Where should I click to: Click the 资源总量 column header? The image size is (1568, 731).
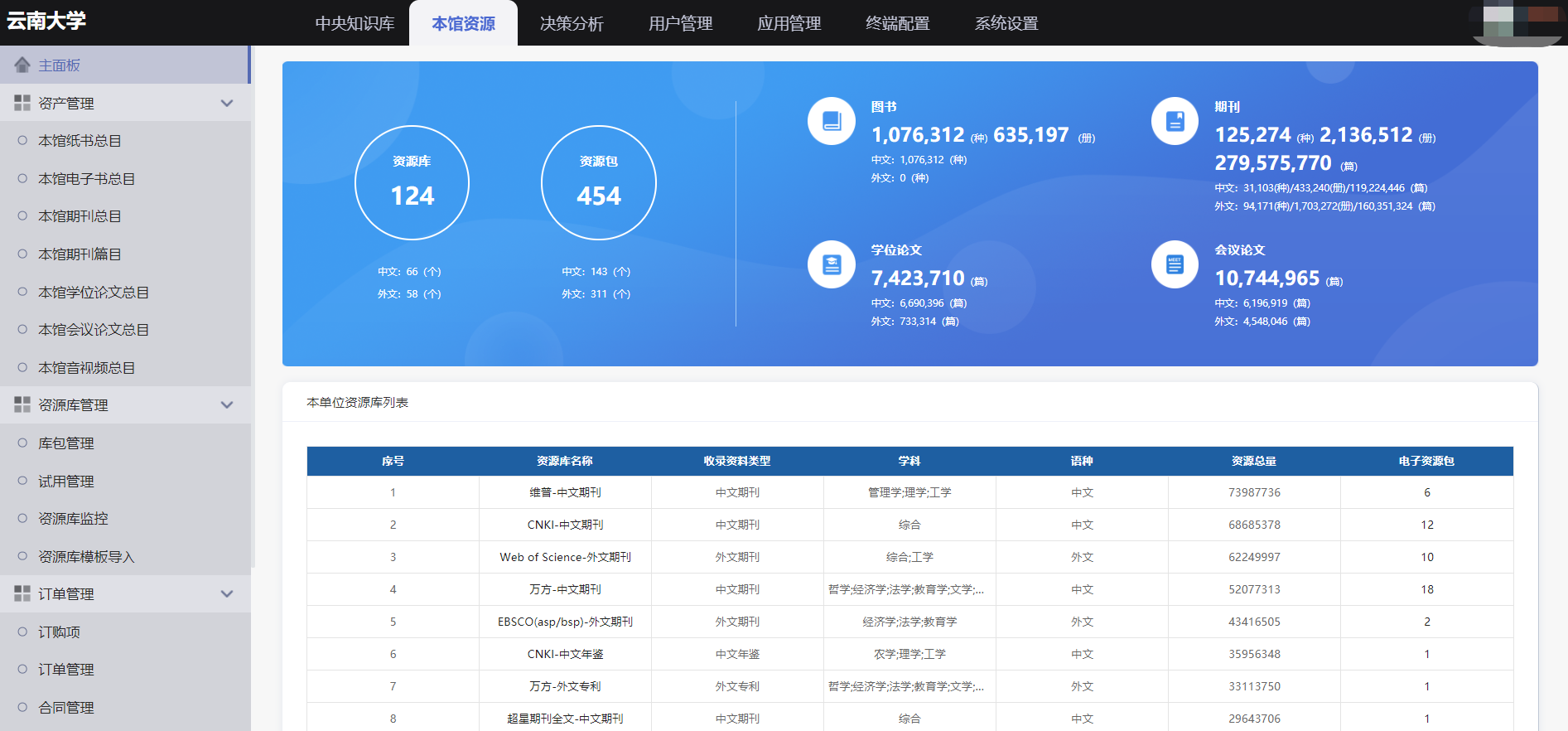(x=1253, y=461)
